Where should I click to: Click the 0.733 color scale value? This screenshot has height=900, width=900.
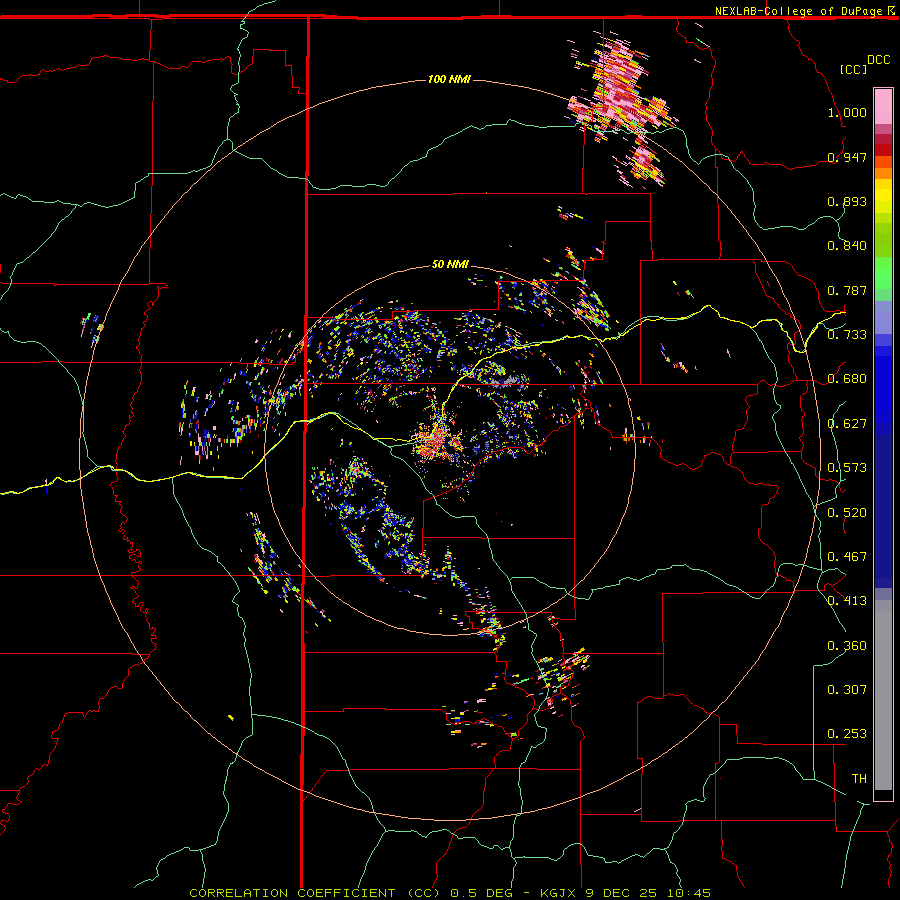pos(847,334)
